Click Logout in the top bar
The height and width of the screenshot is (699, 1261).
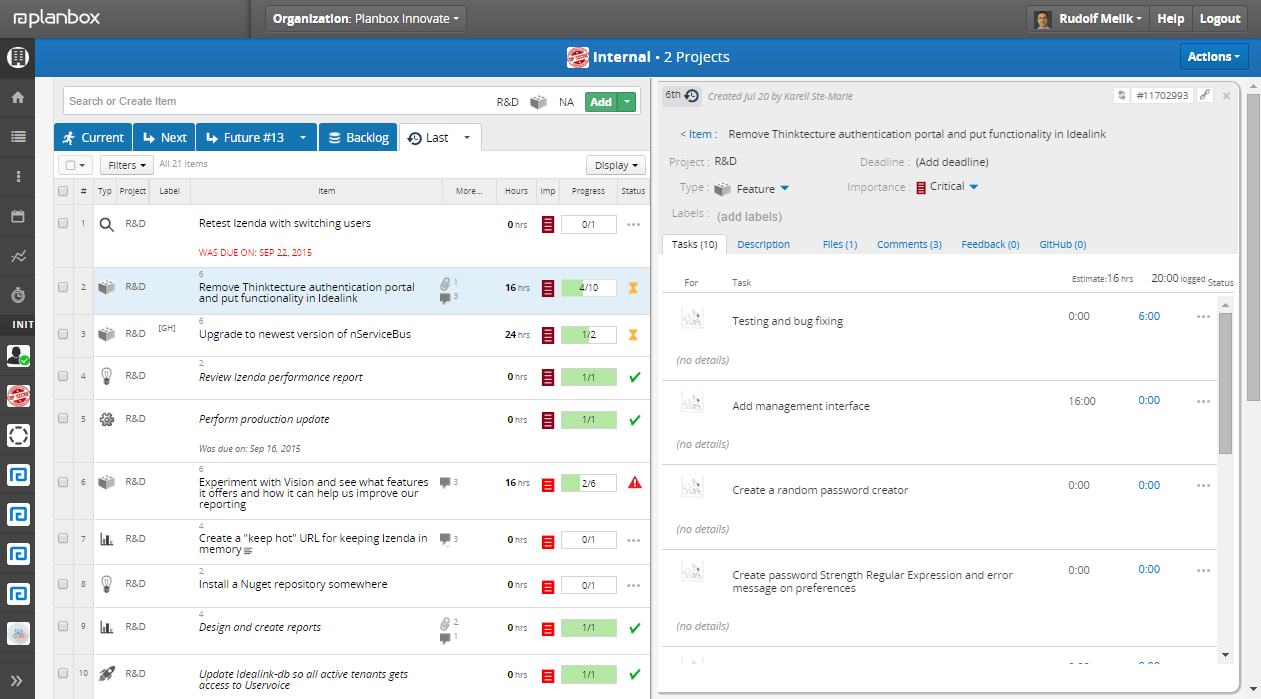[x=1220, y=18]
